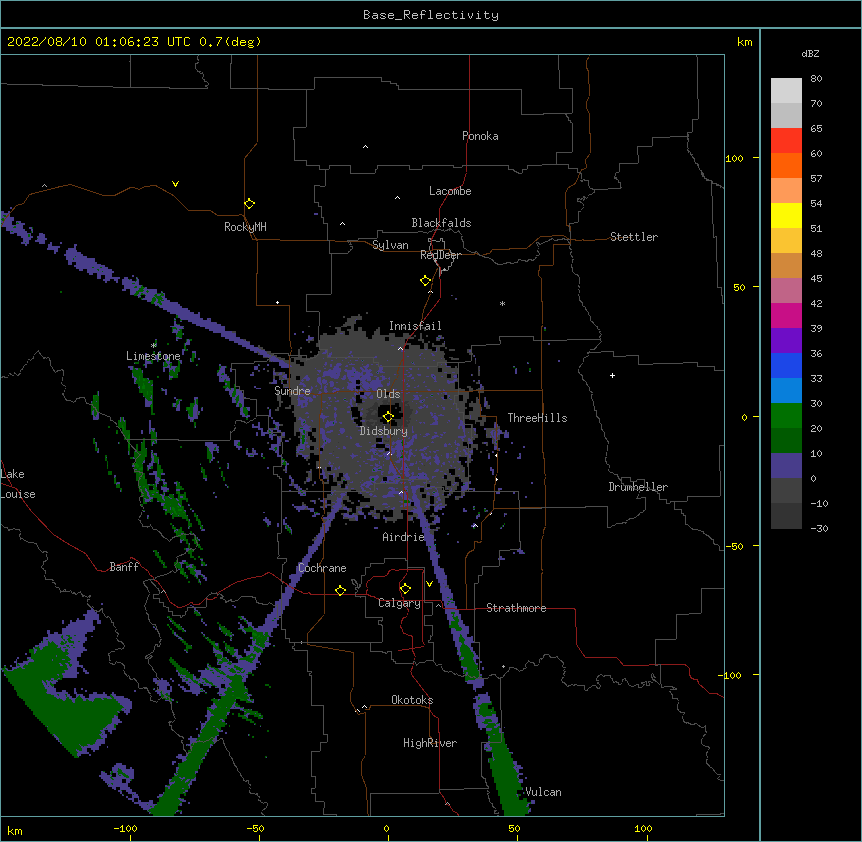Pick the mauve pink swatch between 45 and 42
Image resolution: width=862 pixels, height=842 pixels.
click(786, 290)
